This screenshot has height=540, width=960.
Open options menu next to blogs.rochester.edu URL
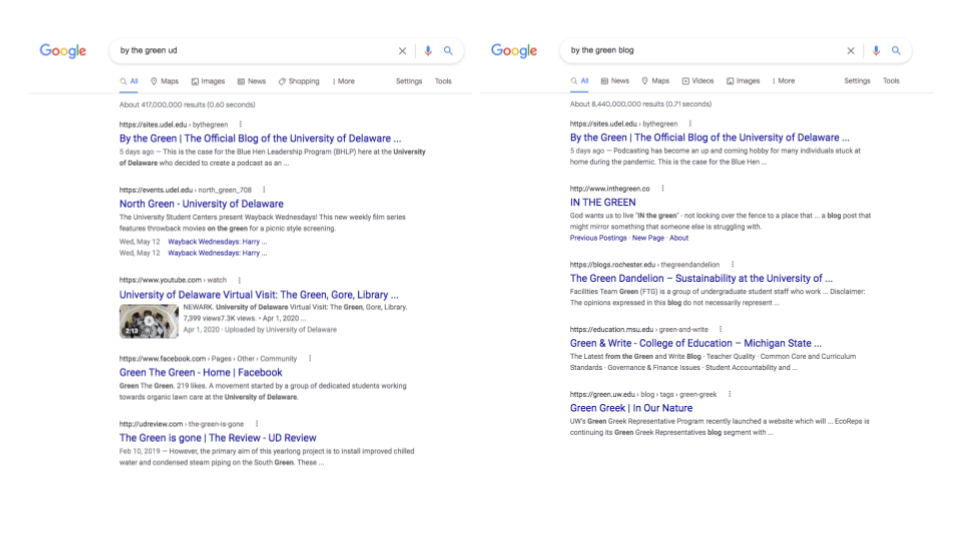click(x=732, y=264)
